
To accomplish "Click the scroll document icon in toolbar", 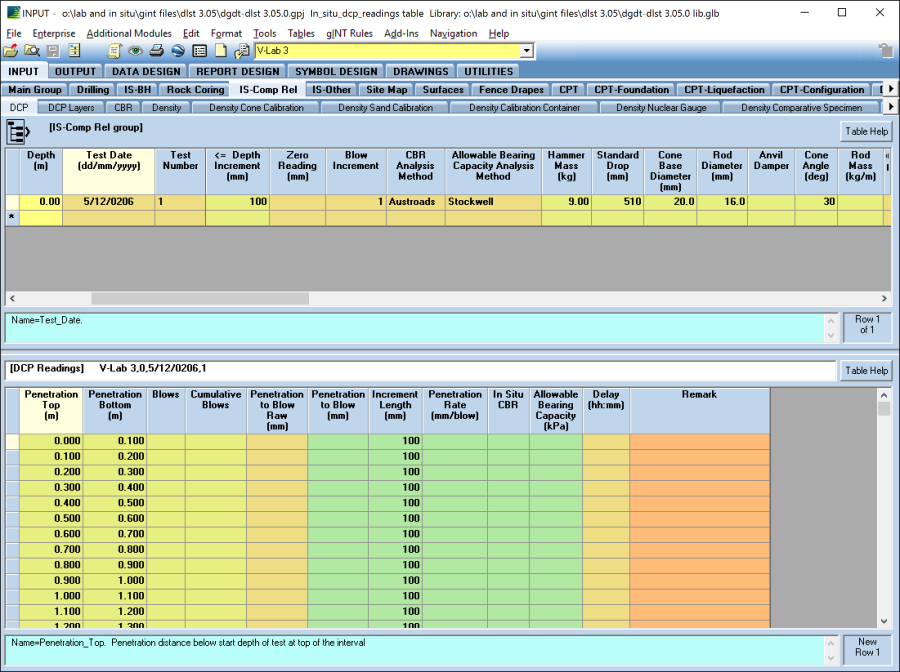I will [115, 51].
